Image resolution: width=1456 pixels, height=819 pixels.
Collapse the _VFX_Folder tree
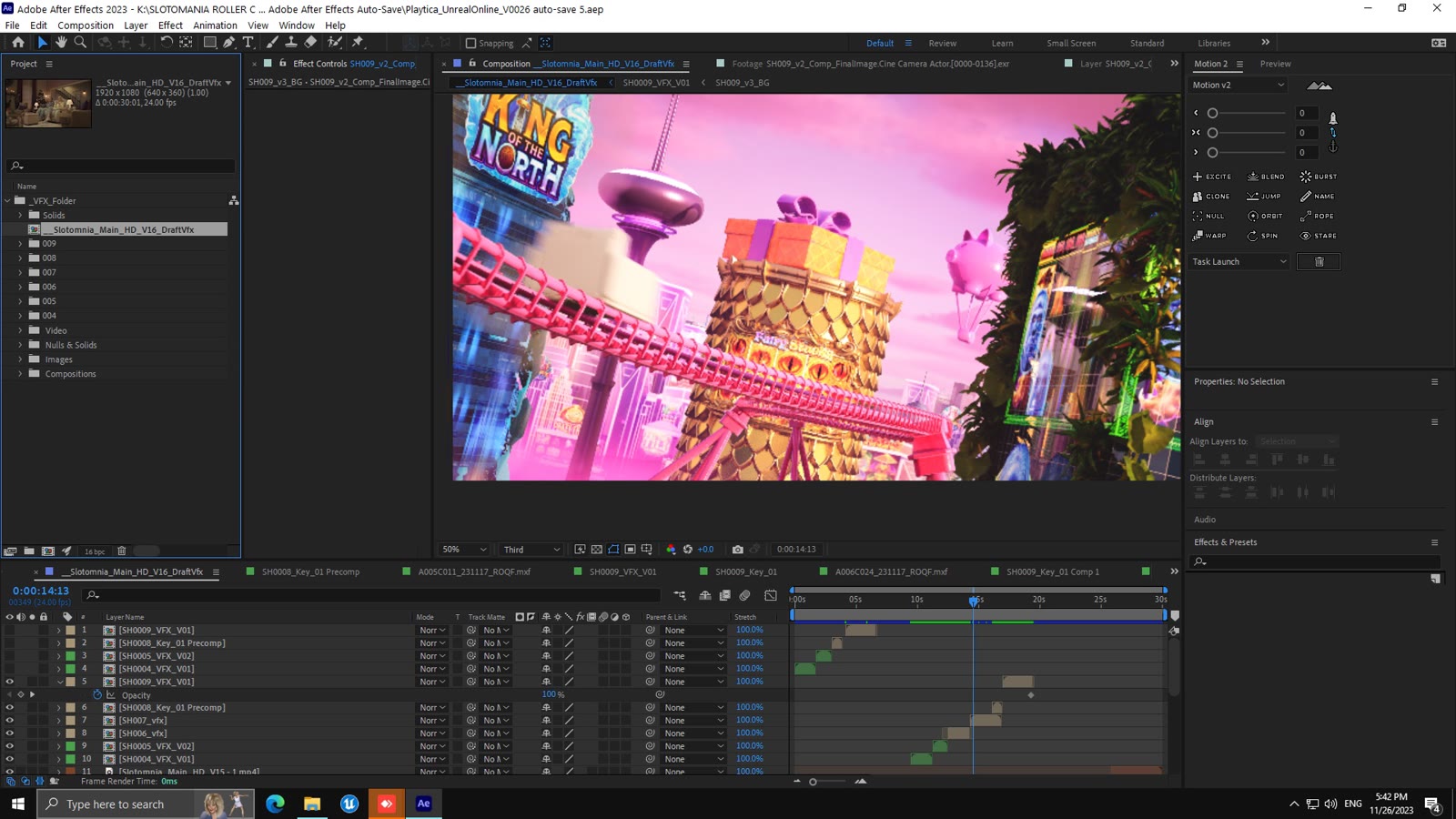[x=8, y=200]
